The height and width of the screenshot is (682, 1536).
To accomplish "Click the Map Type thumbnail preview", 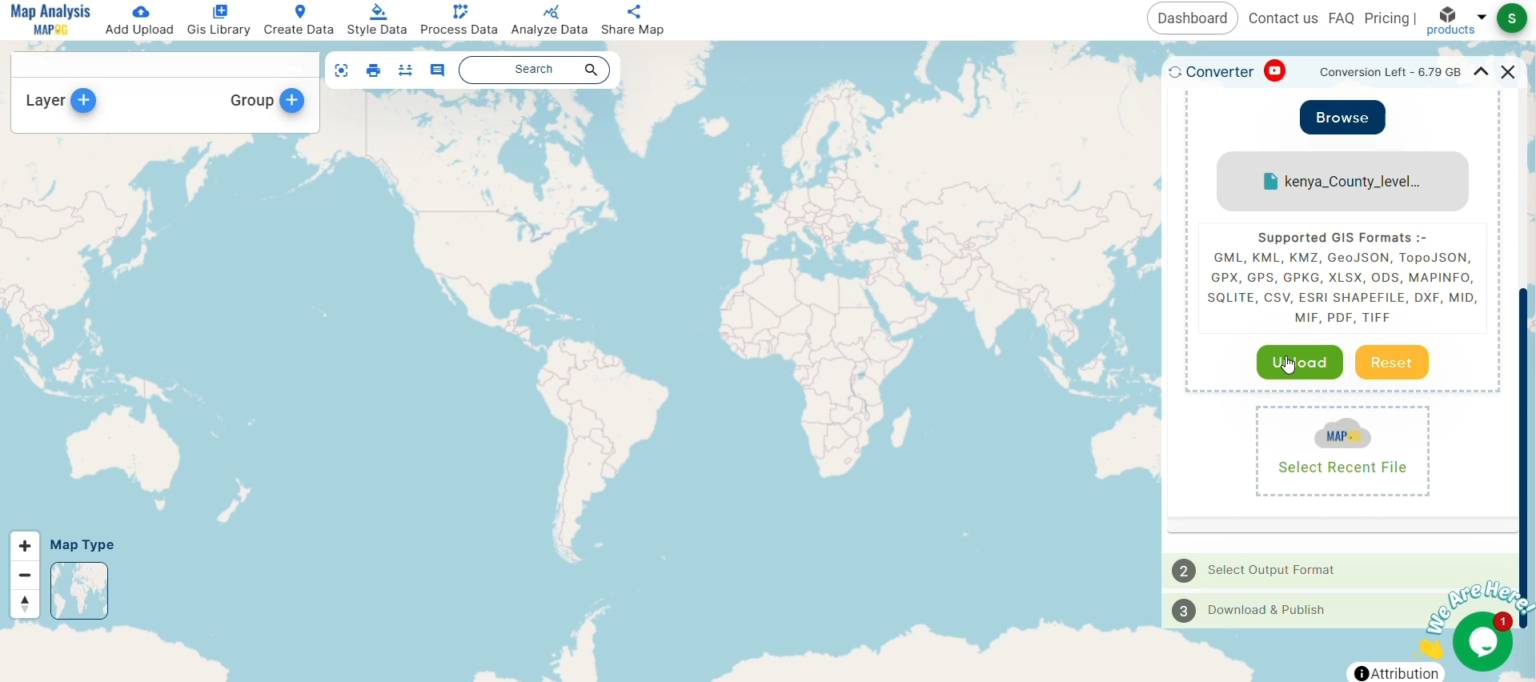I will pos(78,590).
